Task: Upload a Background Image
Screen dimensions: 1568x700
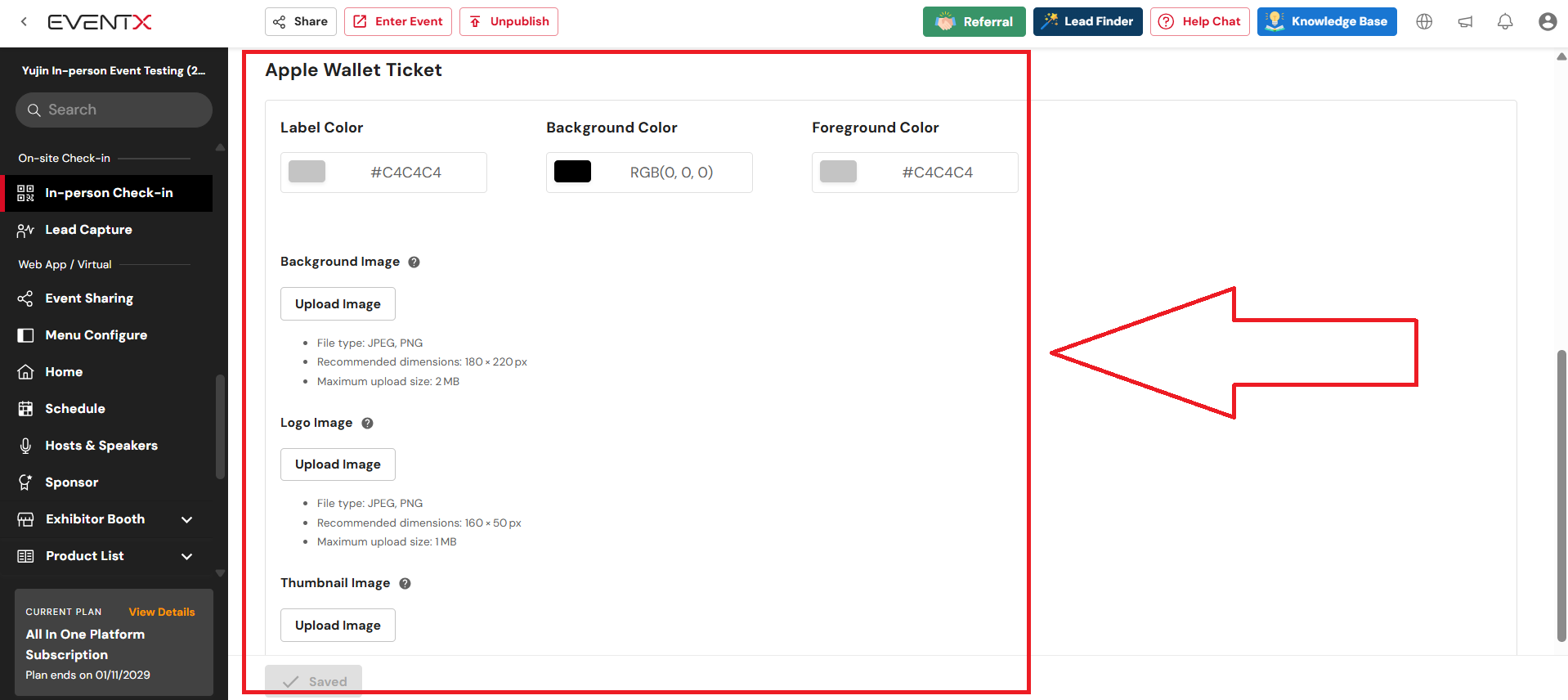Action: (338, 304)
